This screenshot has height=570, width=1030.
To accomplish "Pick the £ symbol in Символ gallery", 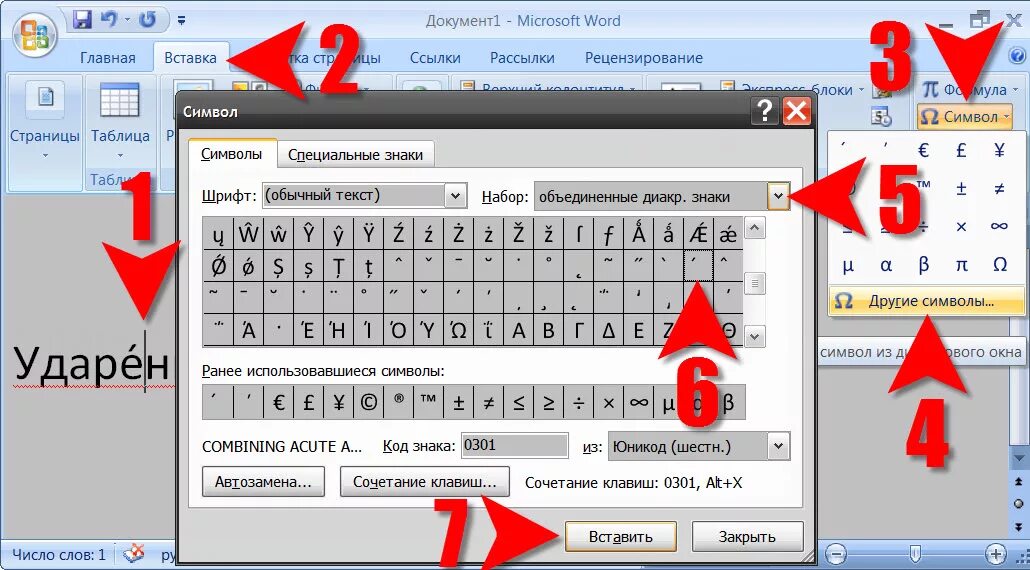I will tap(961, 150).
